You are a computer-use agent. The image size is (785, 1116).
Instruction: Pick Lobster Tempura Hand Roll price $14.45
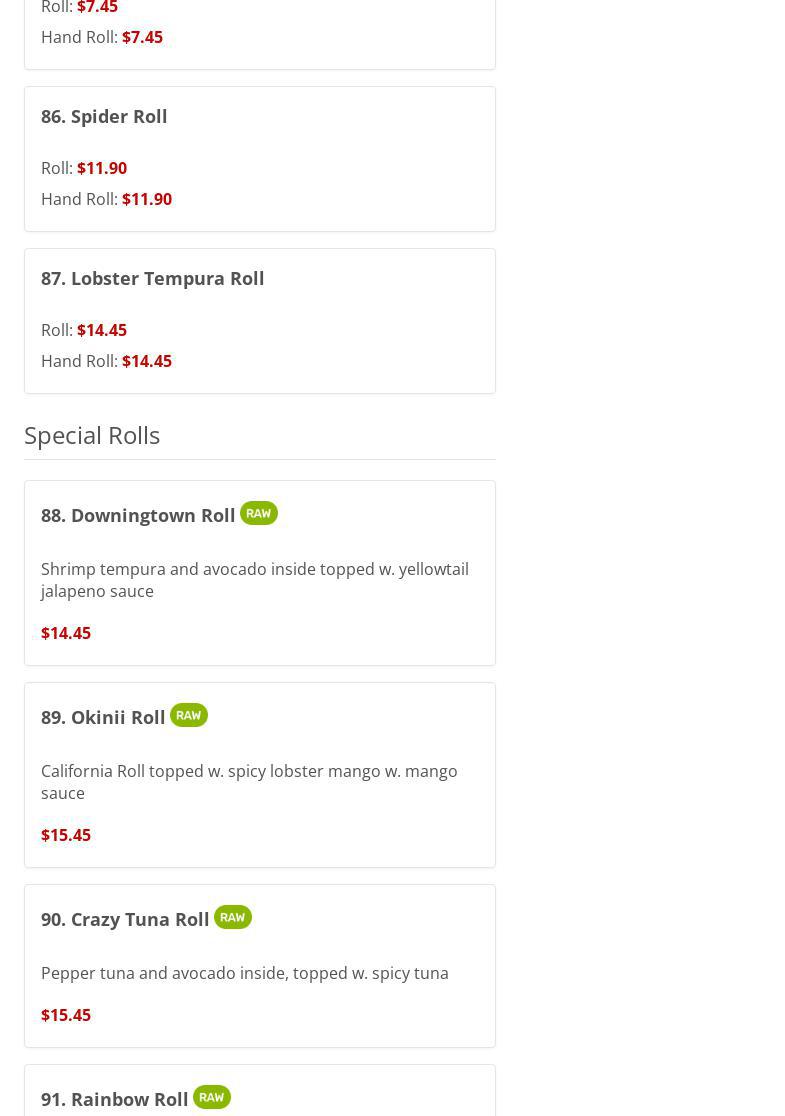tap(147, 361)
